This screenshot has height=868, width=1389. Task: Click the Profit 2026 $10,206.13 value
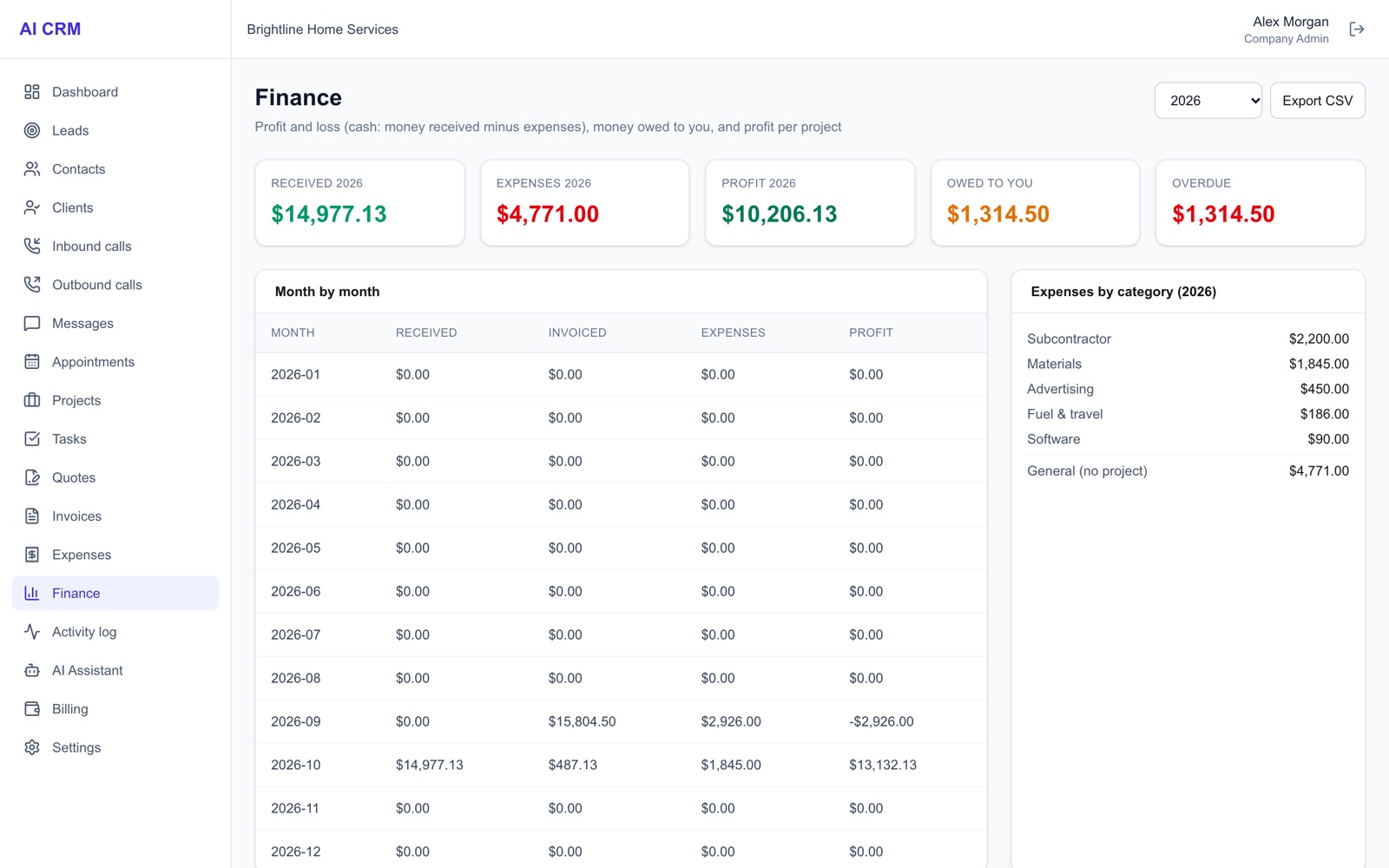point(780,214)
